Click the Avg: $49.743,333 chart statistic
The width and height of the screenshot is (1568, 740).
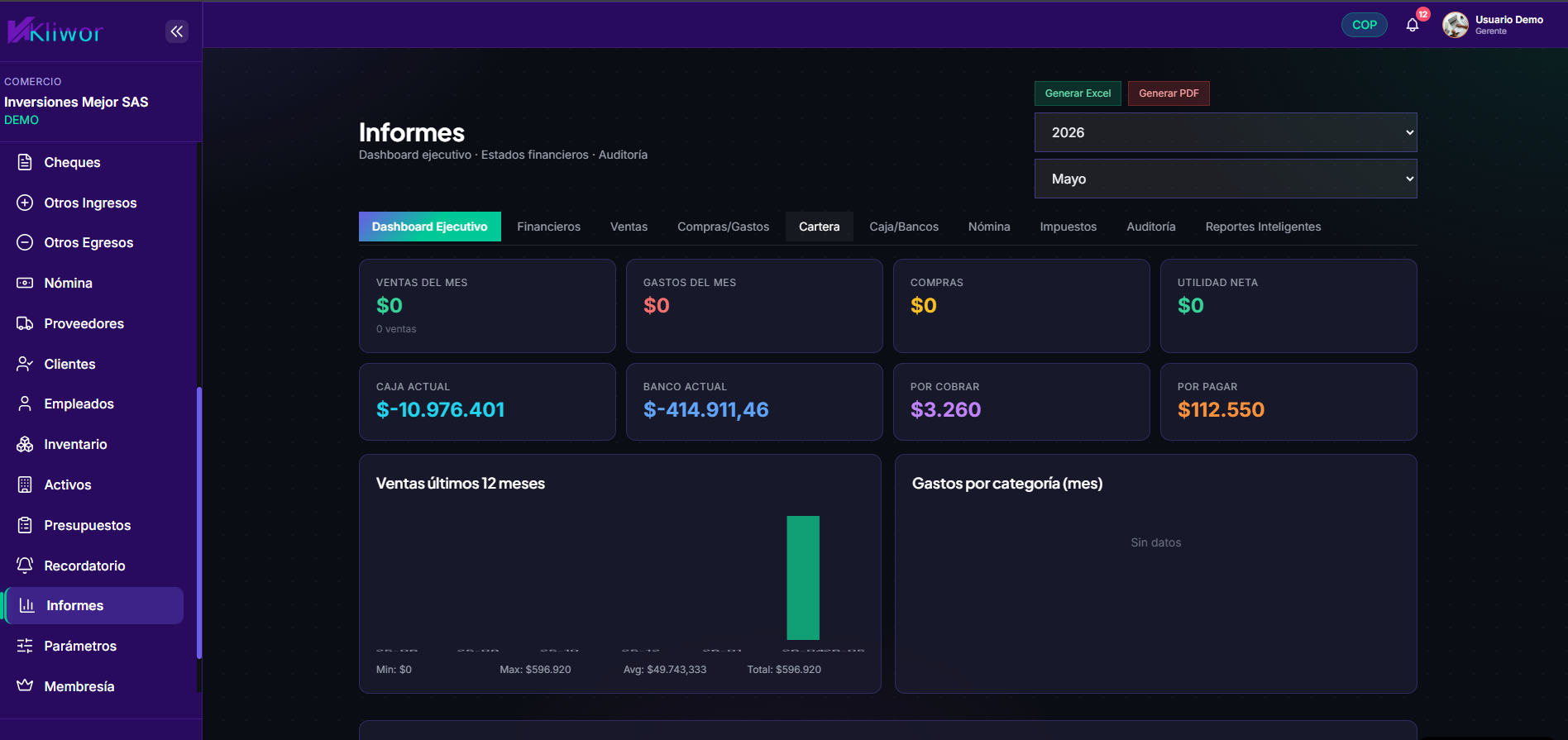tap(665, 670)
